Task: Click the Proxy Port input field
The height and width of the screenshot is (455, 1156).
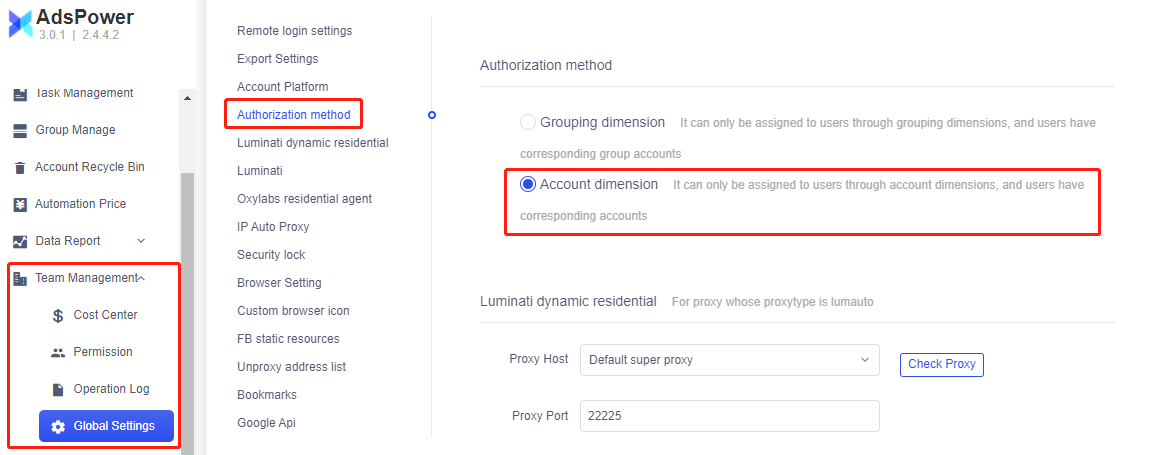Action: pyautogui.click(x=729, y=416)
